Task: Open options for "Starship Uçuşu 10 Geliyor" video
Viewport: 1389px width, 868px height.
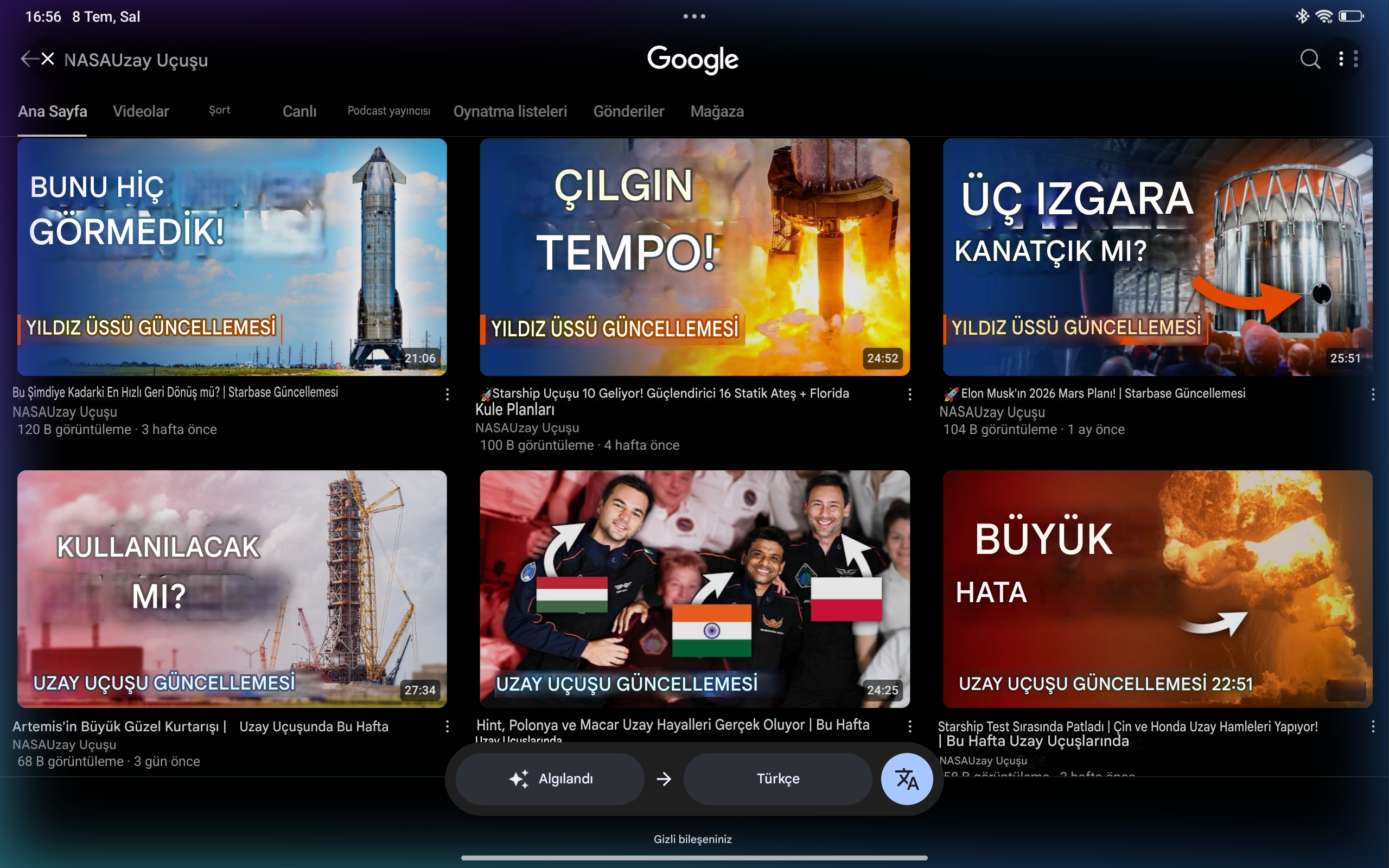Action: [910, 394]
